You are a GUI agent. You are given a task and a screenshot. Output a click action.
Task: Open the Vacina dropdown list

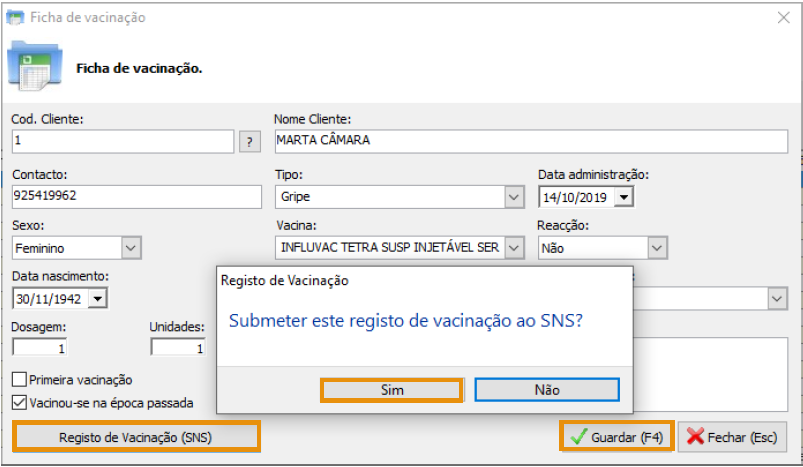click(x=514, y=247)
